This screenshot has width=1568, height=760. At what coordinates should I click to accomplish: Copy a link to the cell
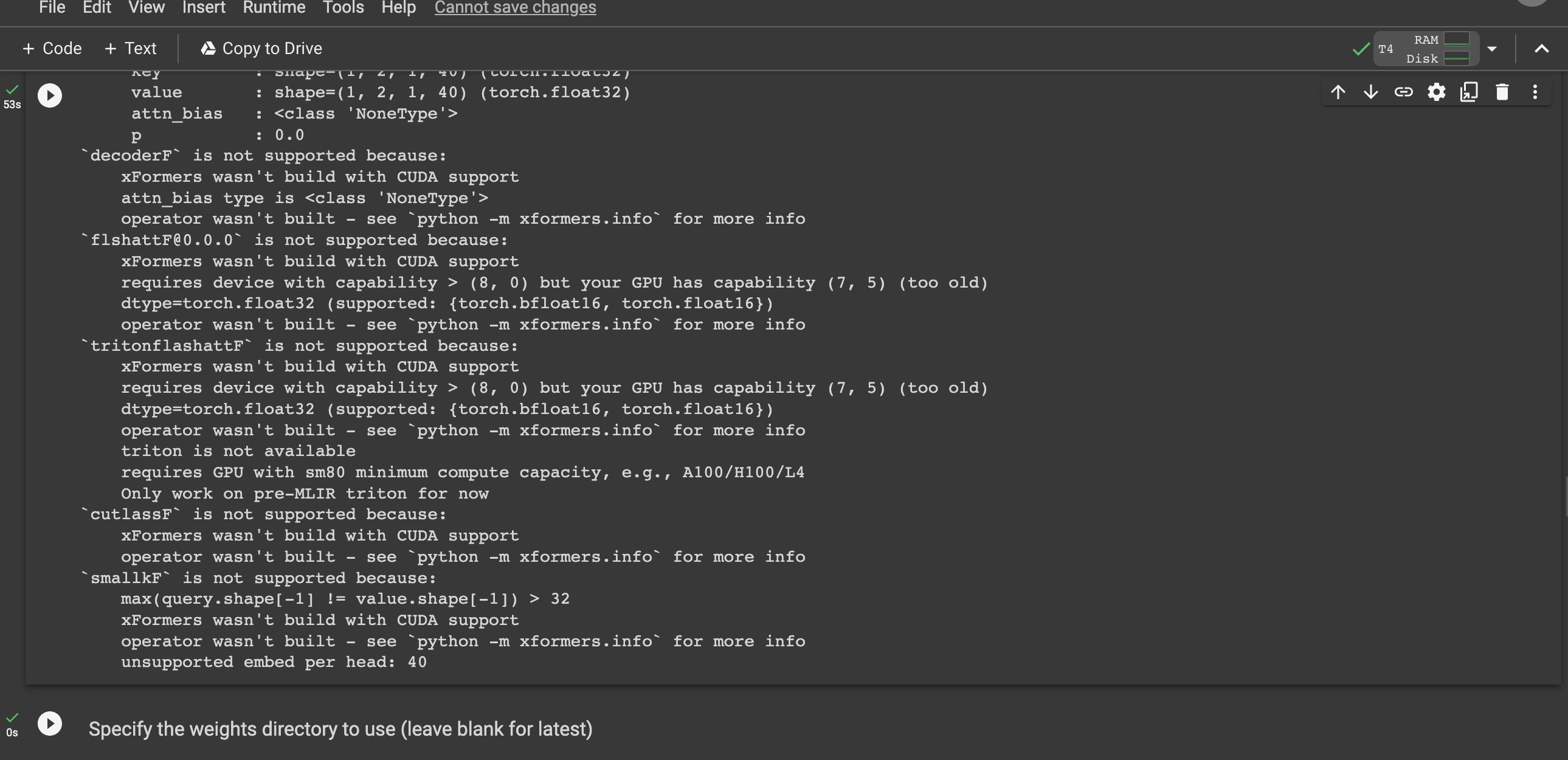(x=1404, y=92)
